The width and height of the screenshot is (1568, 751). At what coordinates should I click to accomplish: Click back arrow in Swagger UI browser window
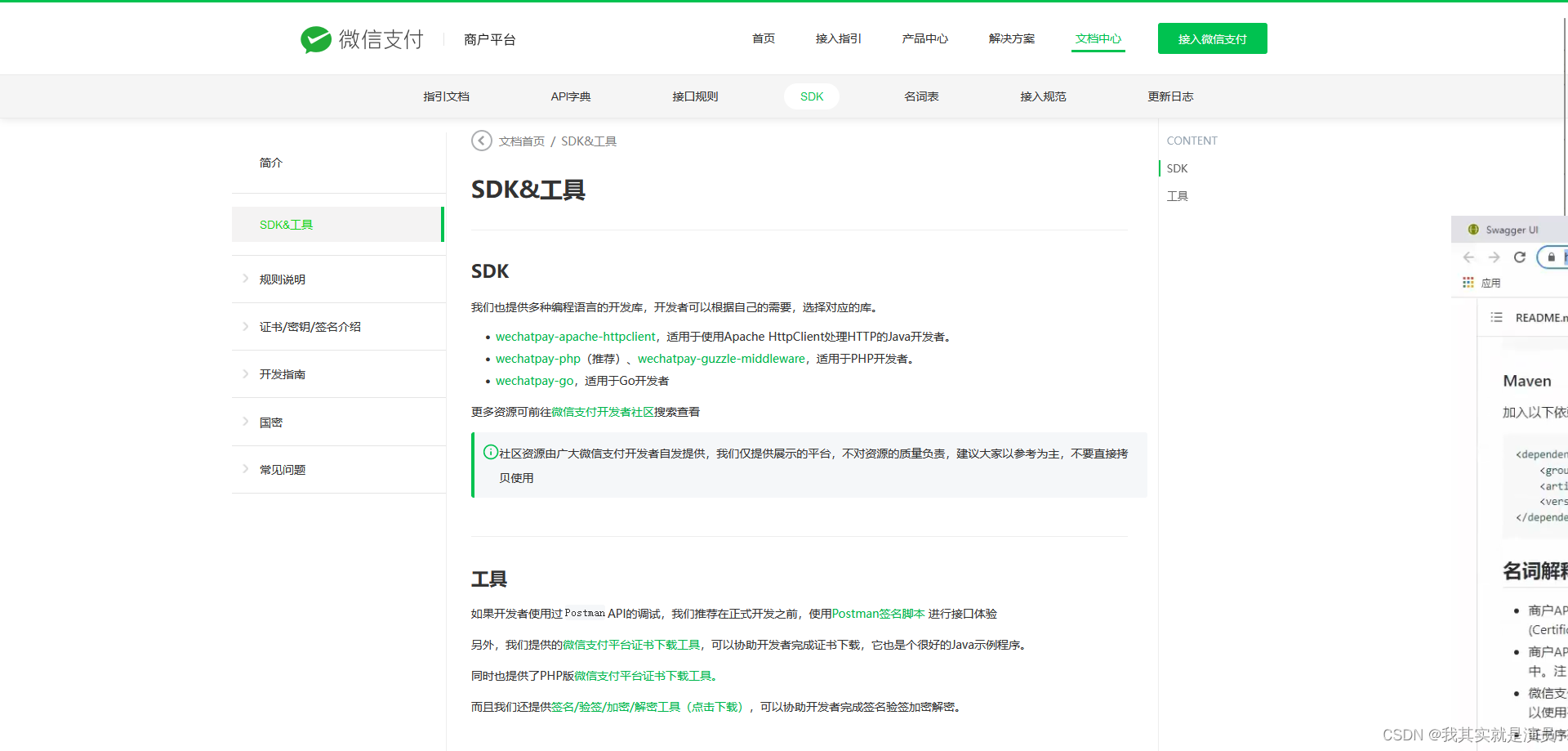pyautogui.click(x=1468, y=257)
